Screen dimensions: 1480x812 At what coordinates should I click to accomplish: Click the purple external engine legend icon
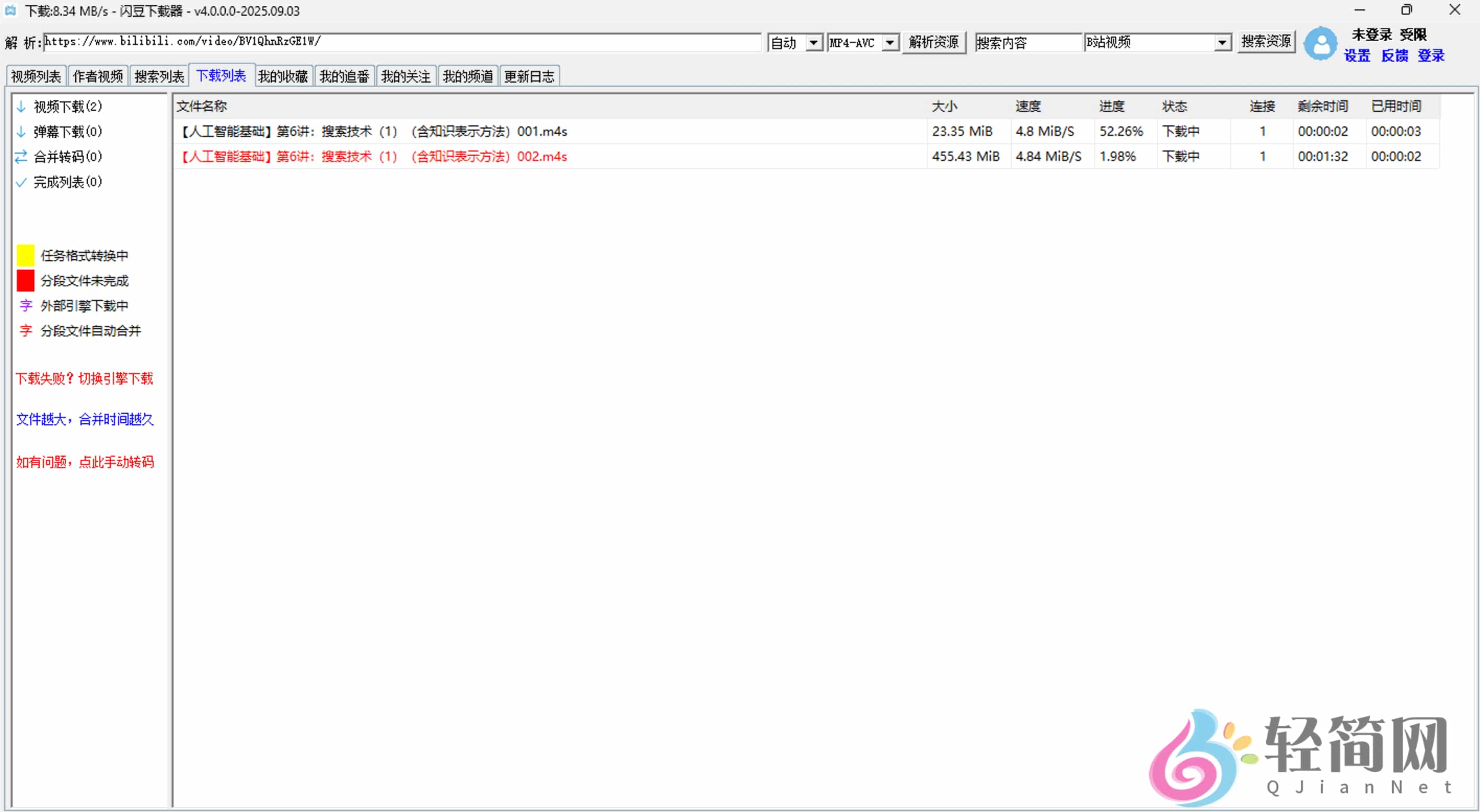pyautogui.click(x=25, y=306)
